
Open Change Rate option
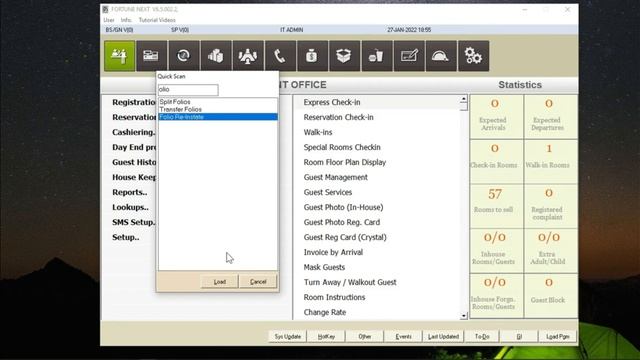325,312
